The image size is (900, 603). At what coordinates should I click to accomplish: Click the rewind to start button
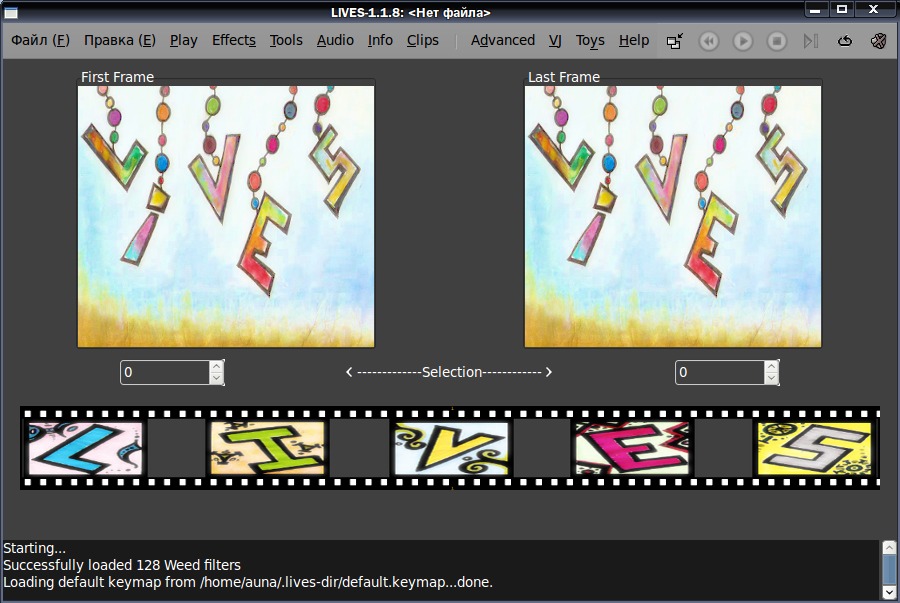coord(709,41)
